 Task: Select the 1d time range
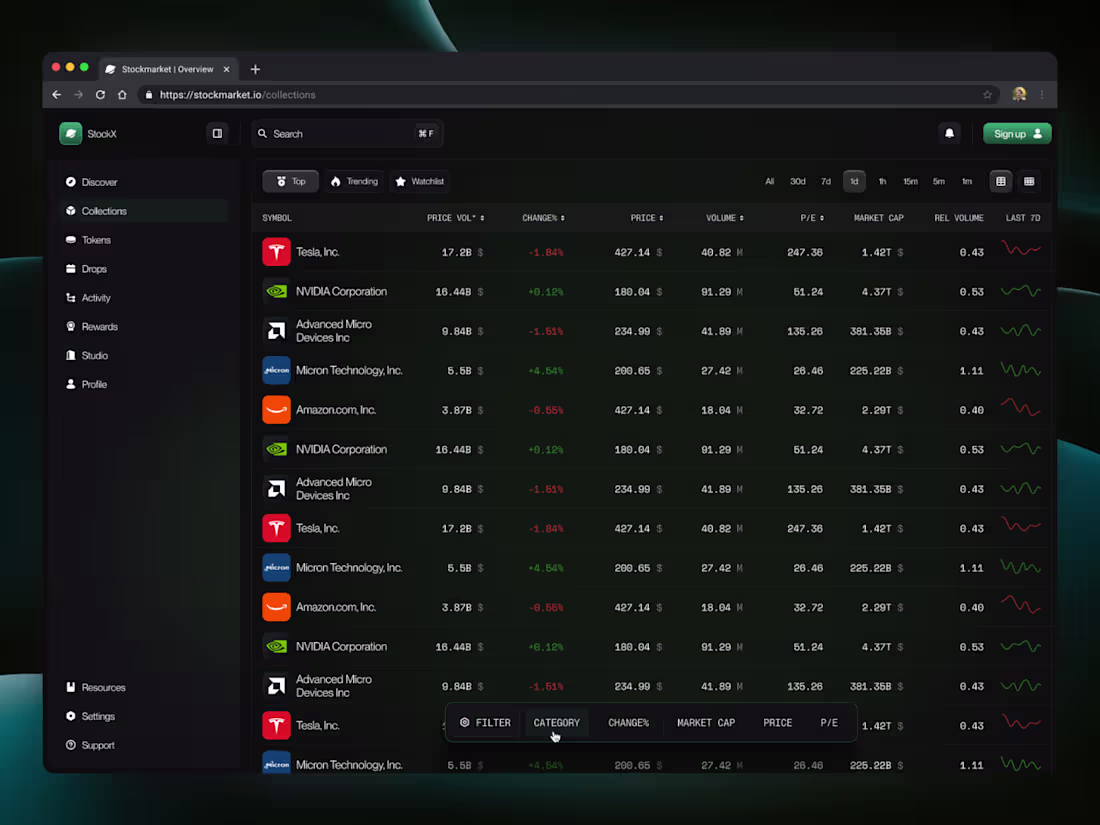854,181
